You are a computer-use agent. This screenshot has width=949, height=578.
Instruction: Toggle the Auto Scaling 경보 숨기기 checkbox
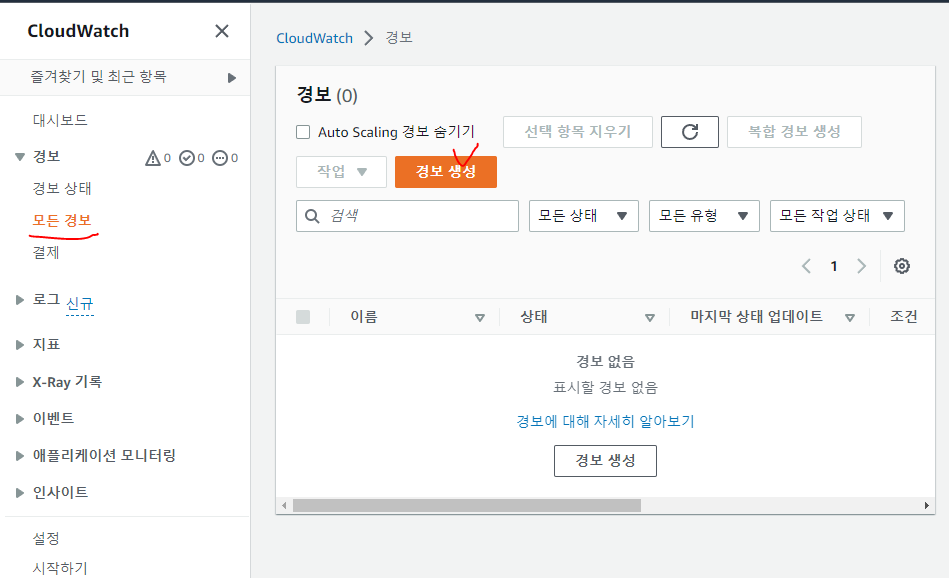coord(303,132)
